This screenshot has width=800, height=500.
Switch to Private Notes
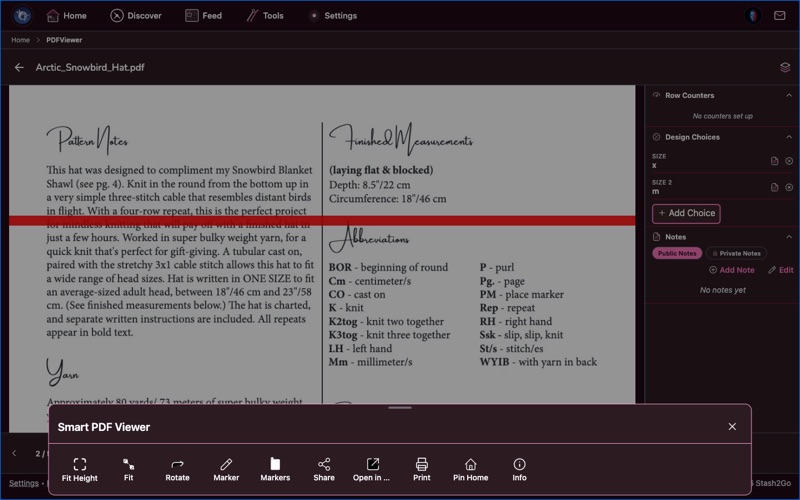click(736, 254)
